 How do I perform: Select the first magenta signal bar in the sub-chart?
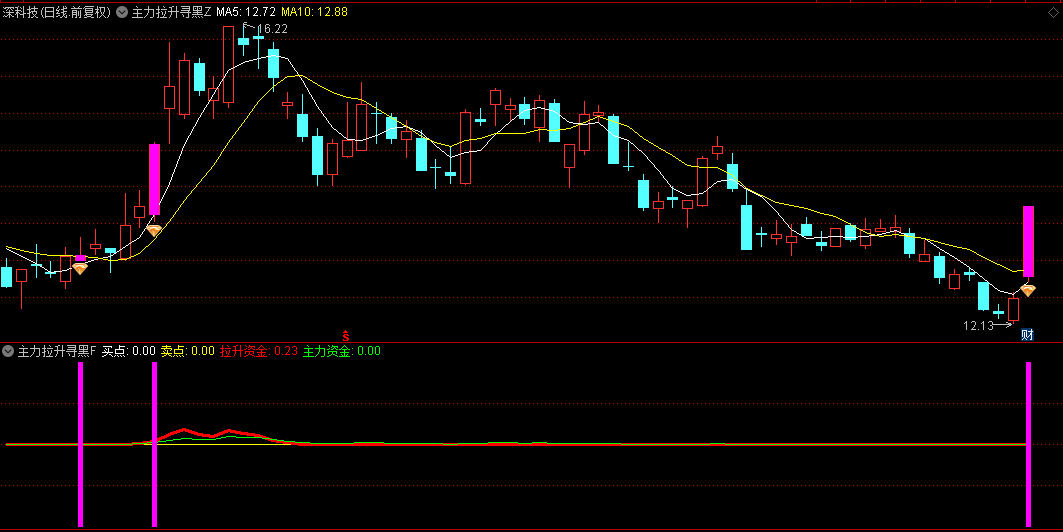point(81,444)
